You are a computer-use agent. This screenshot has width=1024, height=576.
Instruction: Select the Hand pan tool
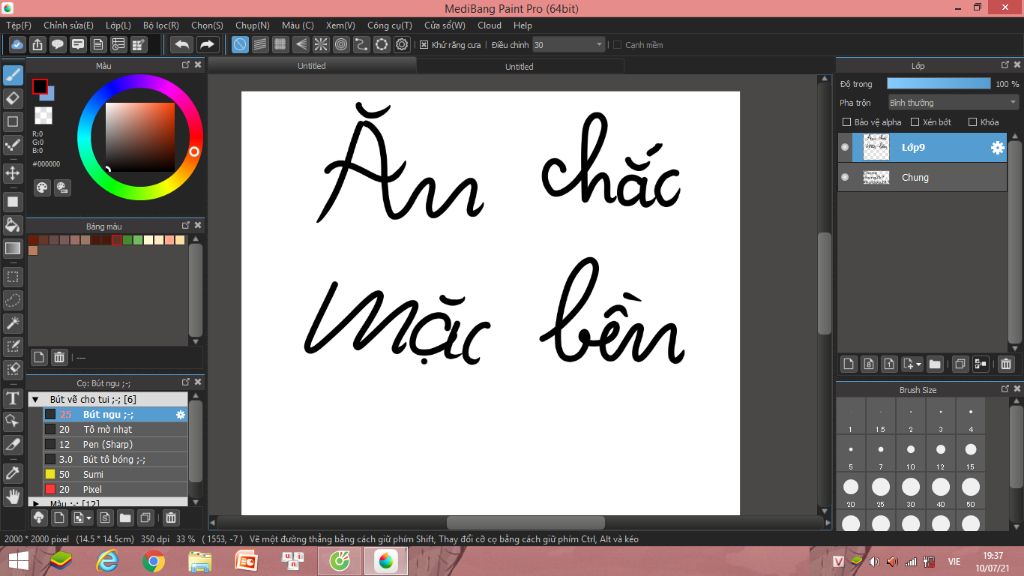tap(12, 496)
